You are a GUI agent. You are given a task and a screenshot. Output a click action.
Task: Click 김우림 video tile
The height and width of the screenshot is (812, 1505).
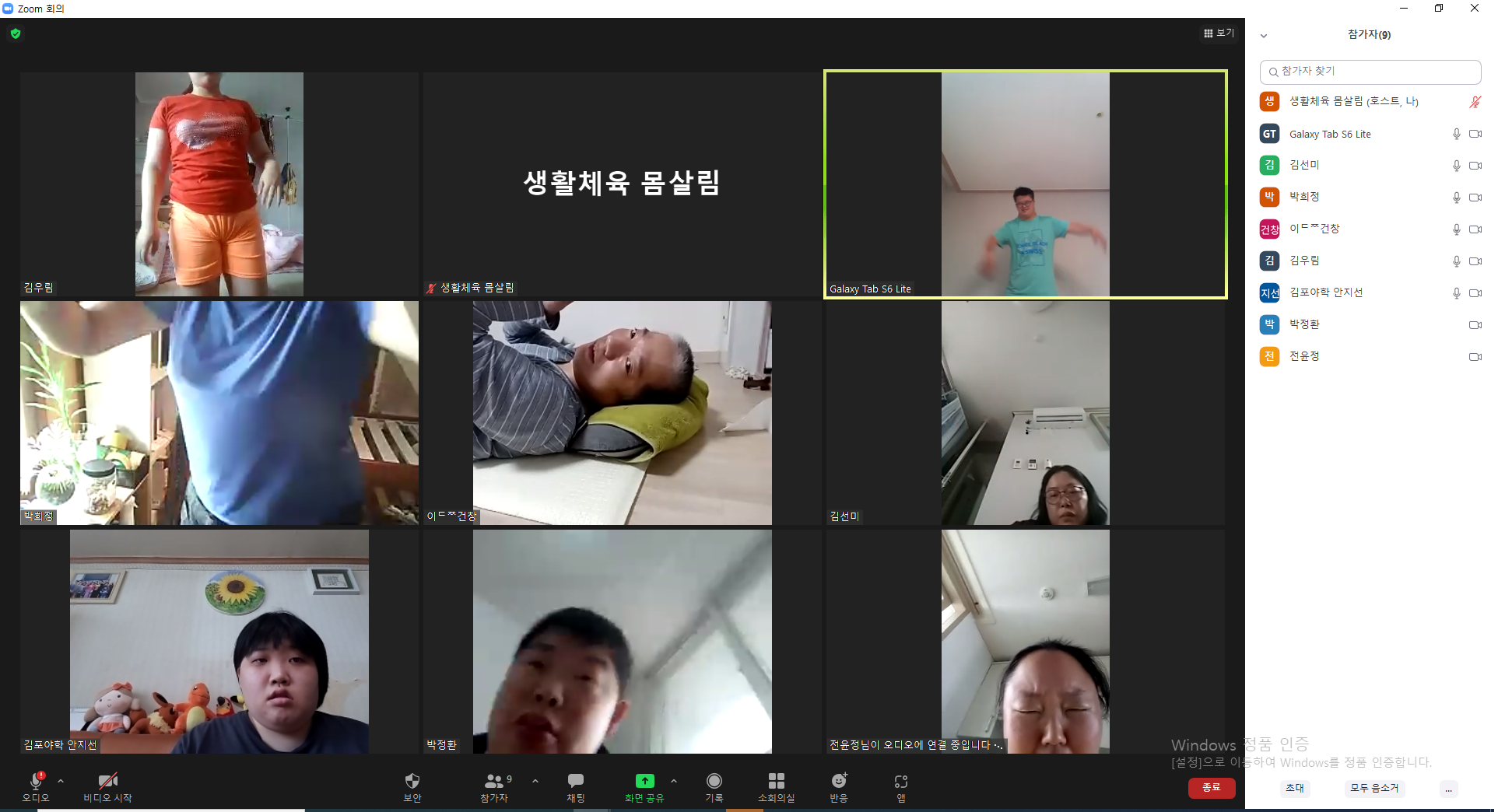tap(219, 184)
